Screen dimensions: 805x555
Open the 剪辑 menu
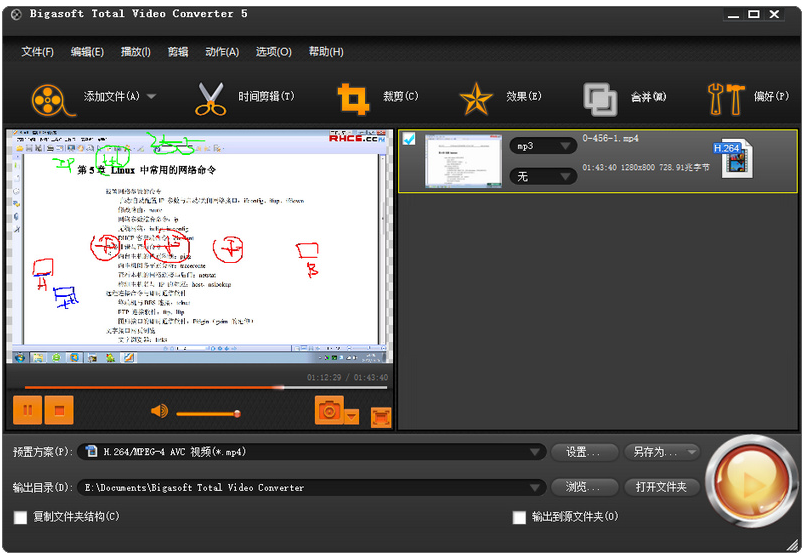pyautogui.click(x=178, y=52)
